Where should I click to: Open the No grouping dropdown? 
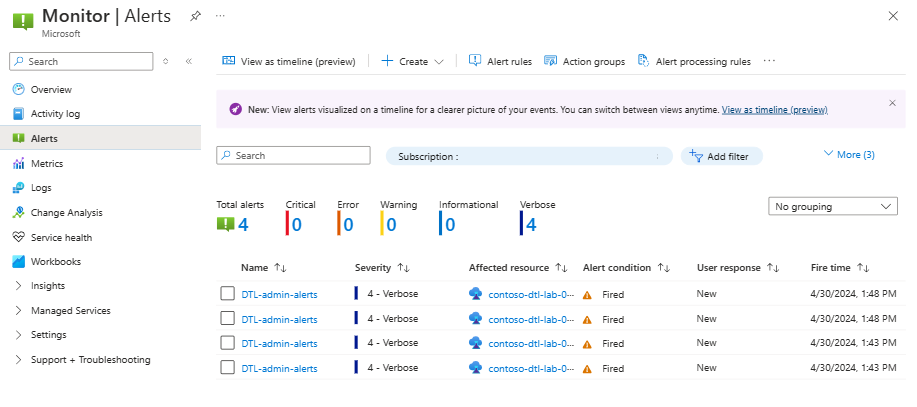[x=833, y=206]
